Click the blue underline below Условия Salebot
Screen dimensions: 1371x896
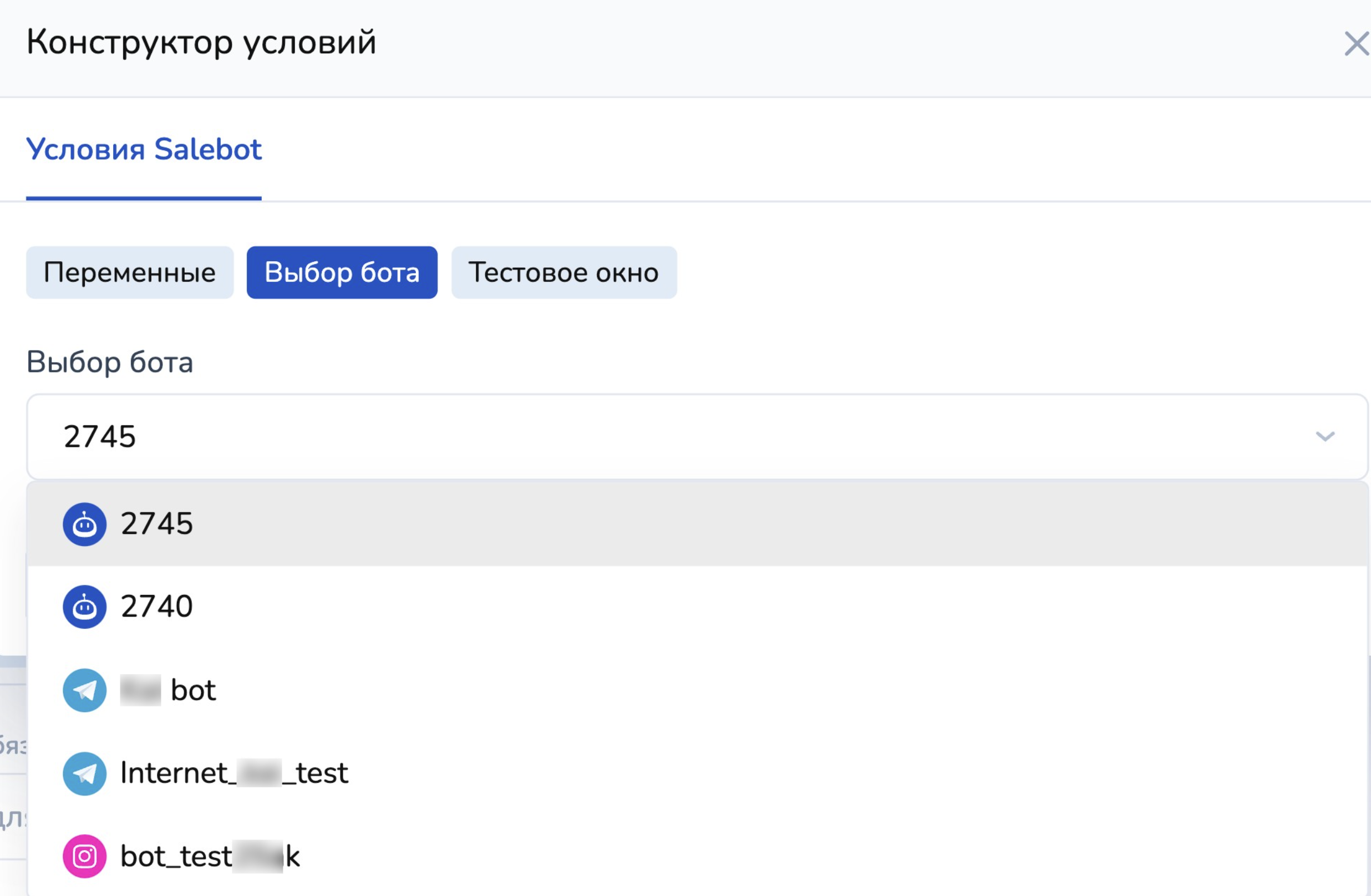coord(144,198)
